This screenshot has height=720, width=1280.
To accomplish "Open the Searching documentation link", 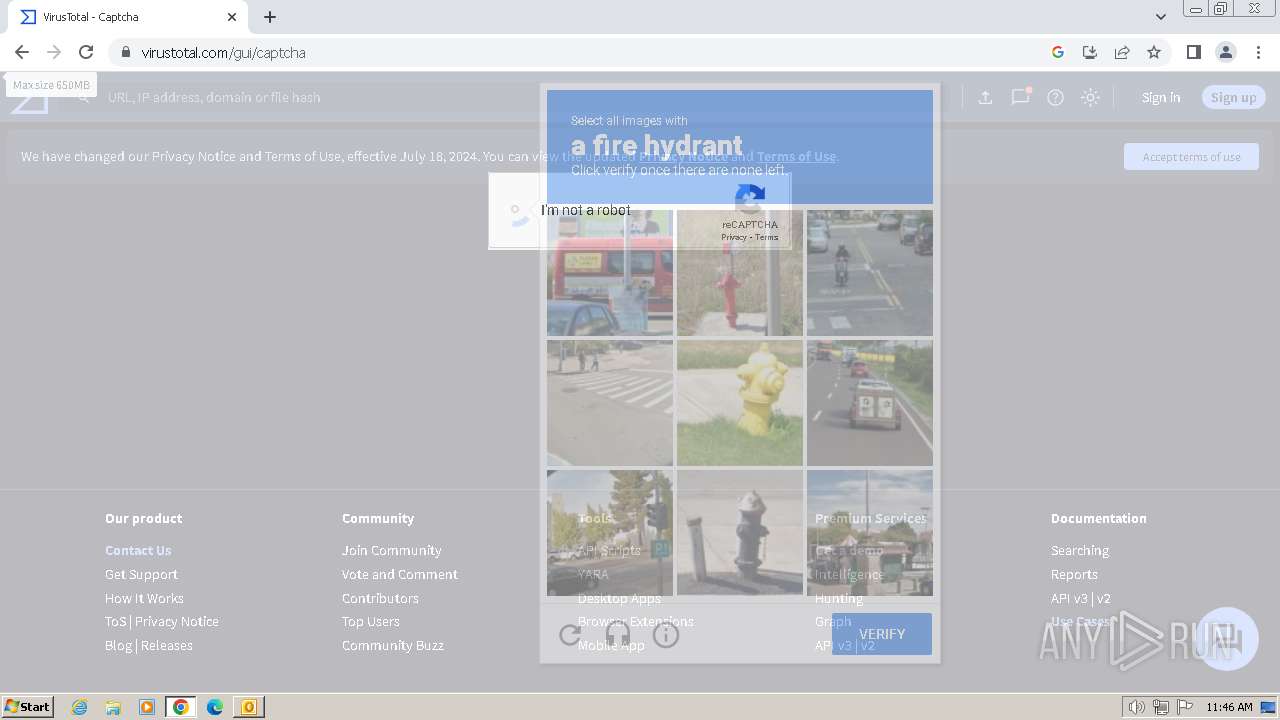I will tap(1079, 550).
